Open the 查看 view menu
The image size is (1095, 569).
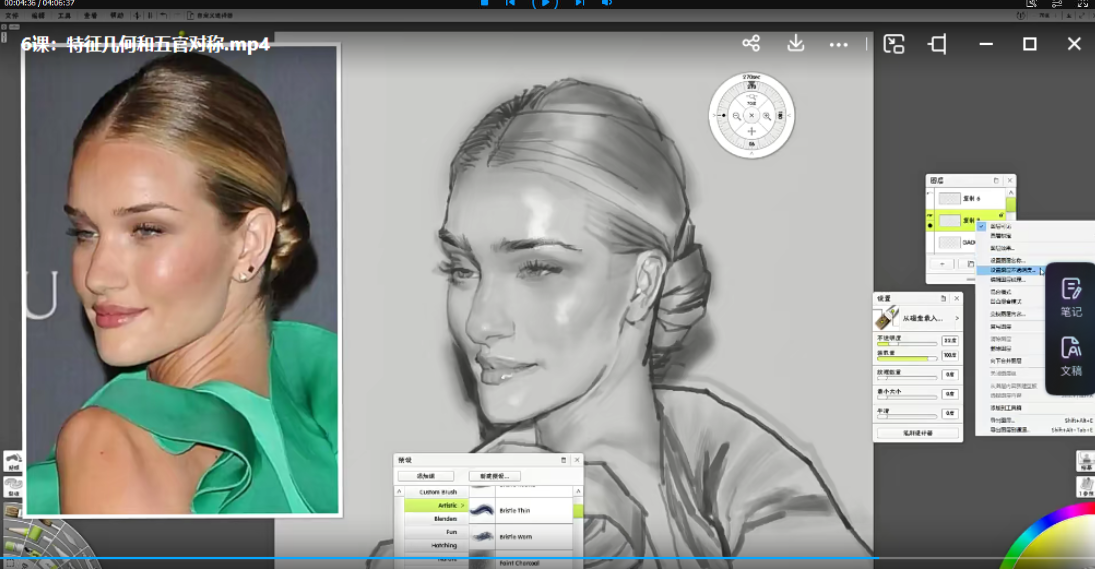tap(90, 15)
